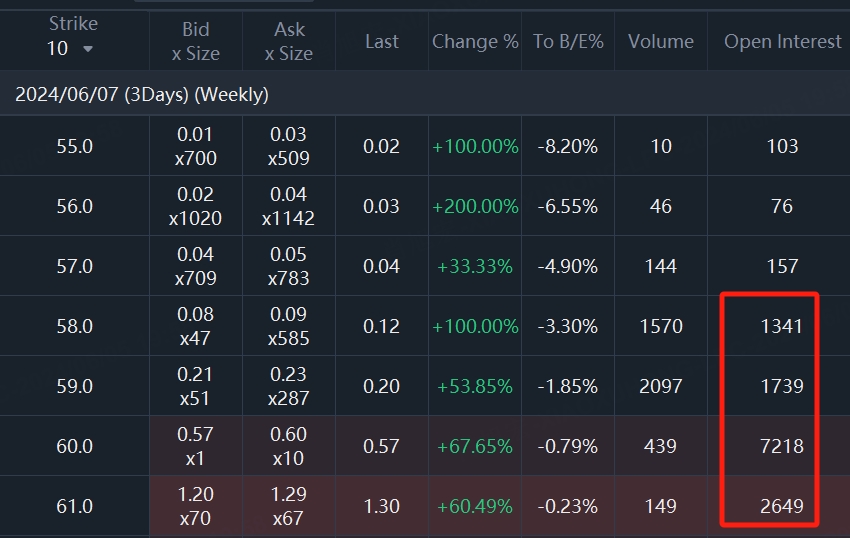This screenshot has width=850, height=538.
Task: Select the 56.0 strike row
Action: pos(74,206)
